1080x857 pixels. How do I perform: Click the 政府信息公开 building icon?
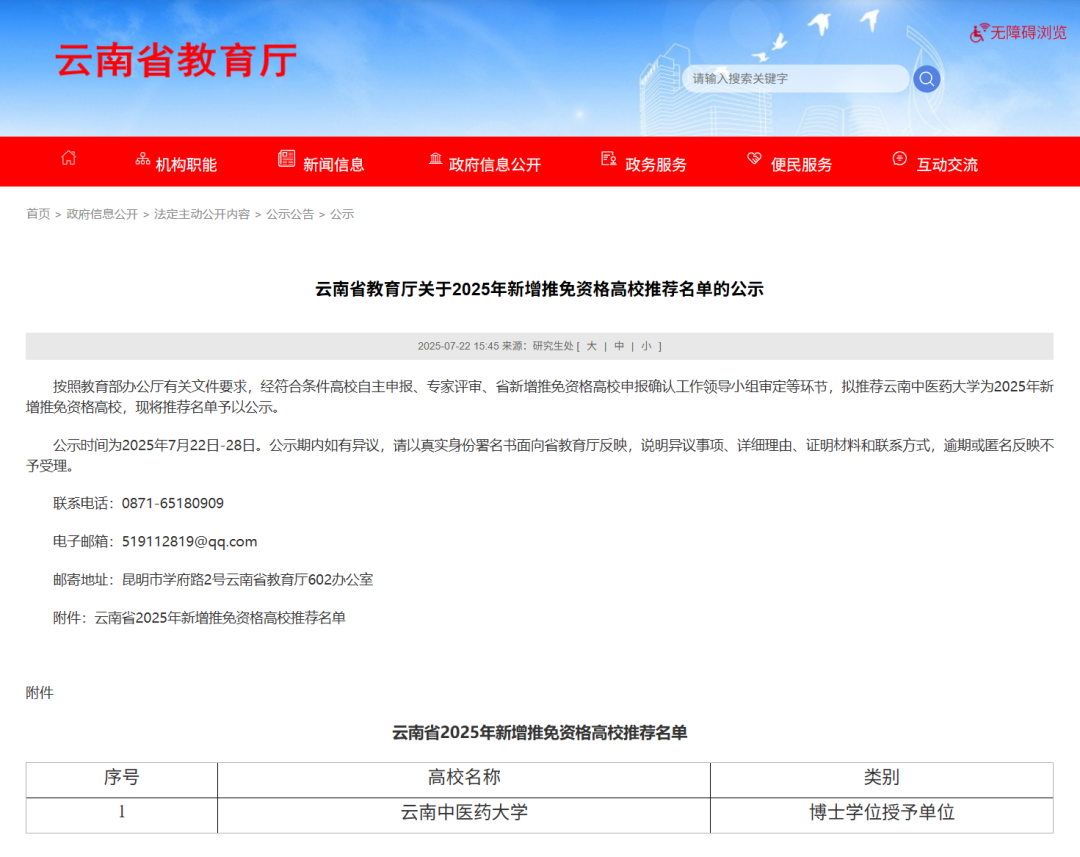coord(435,159)
